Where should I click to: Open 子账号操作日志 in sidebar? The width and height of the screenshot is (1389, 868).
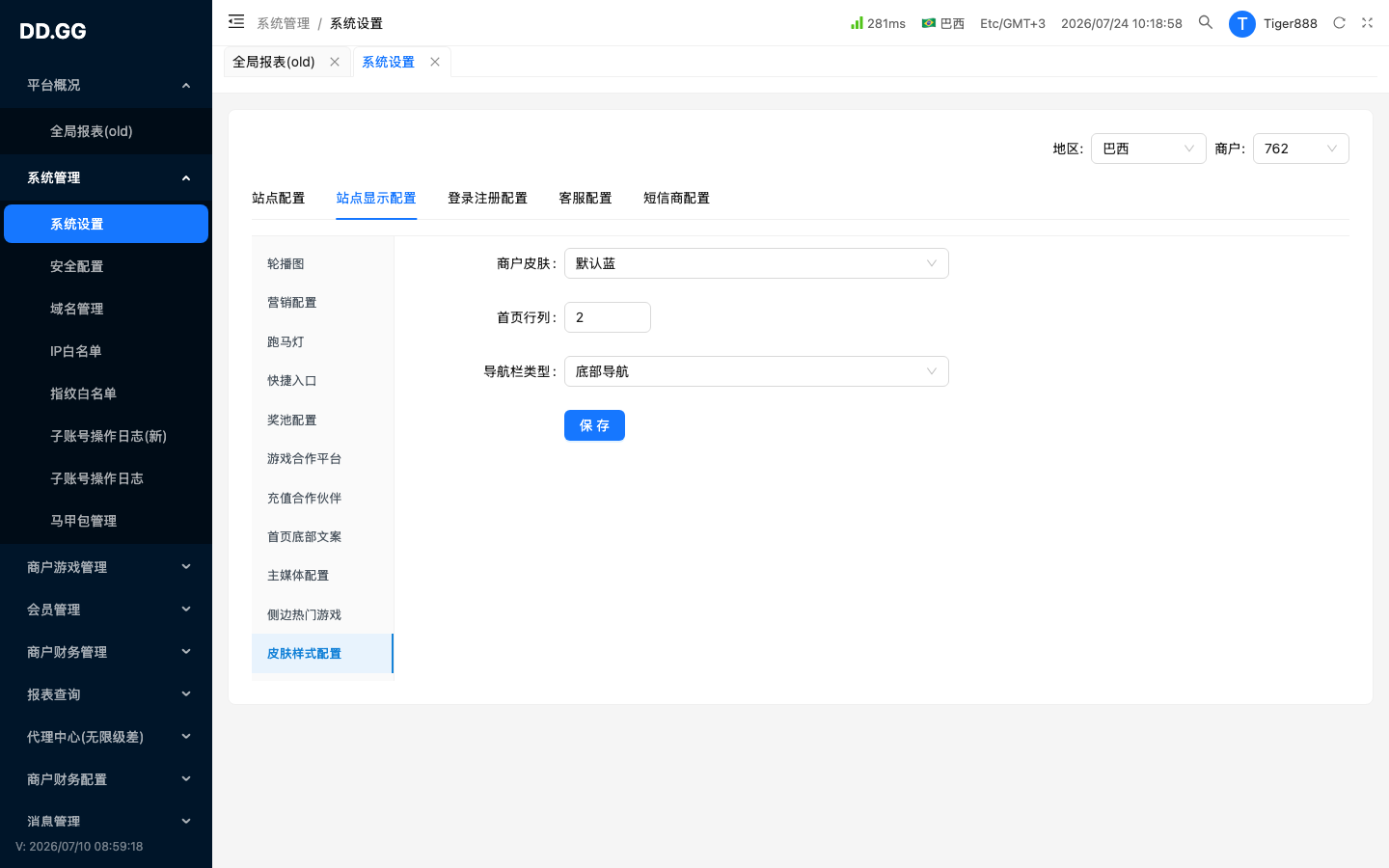(106, 478)
